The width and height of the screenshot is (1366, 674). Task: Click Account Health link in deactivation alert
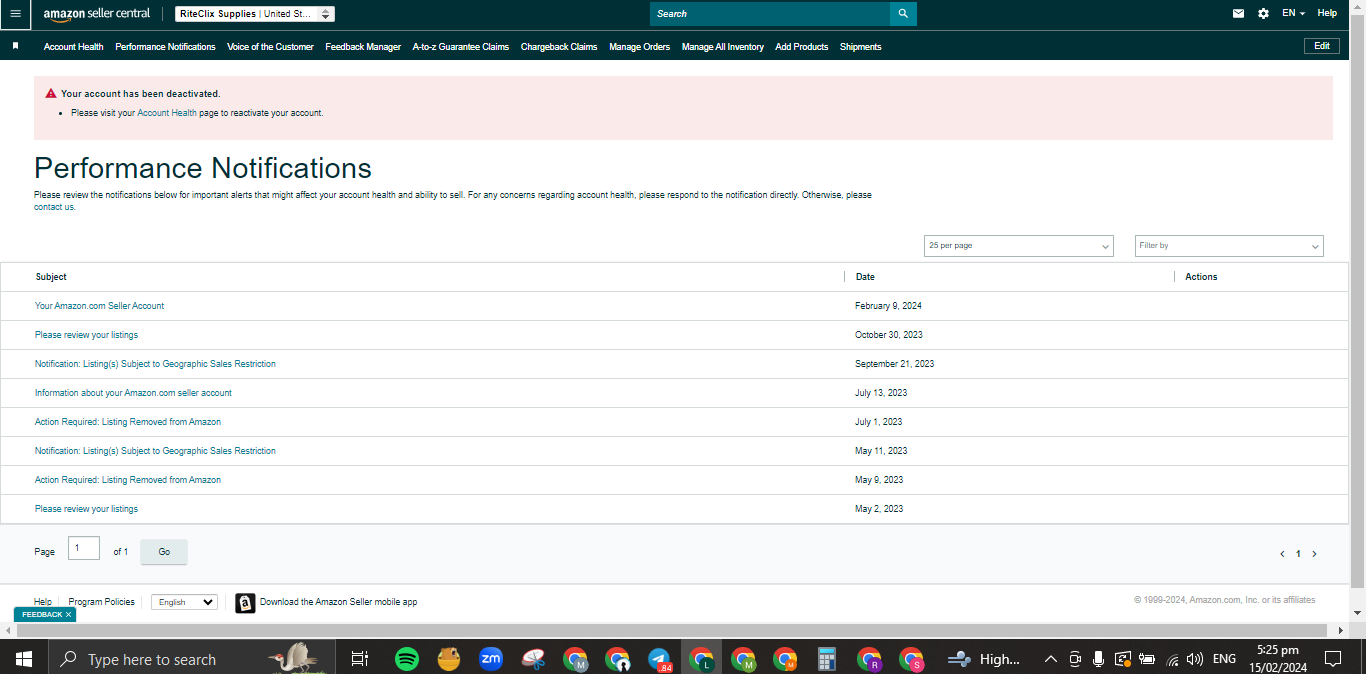167,113
